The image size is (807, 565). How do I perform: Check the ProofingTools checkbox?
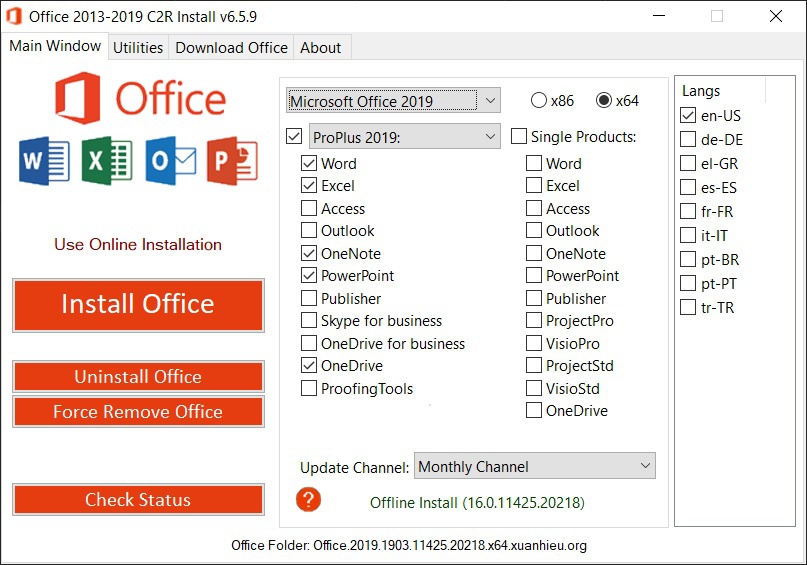point(309,388)
